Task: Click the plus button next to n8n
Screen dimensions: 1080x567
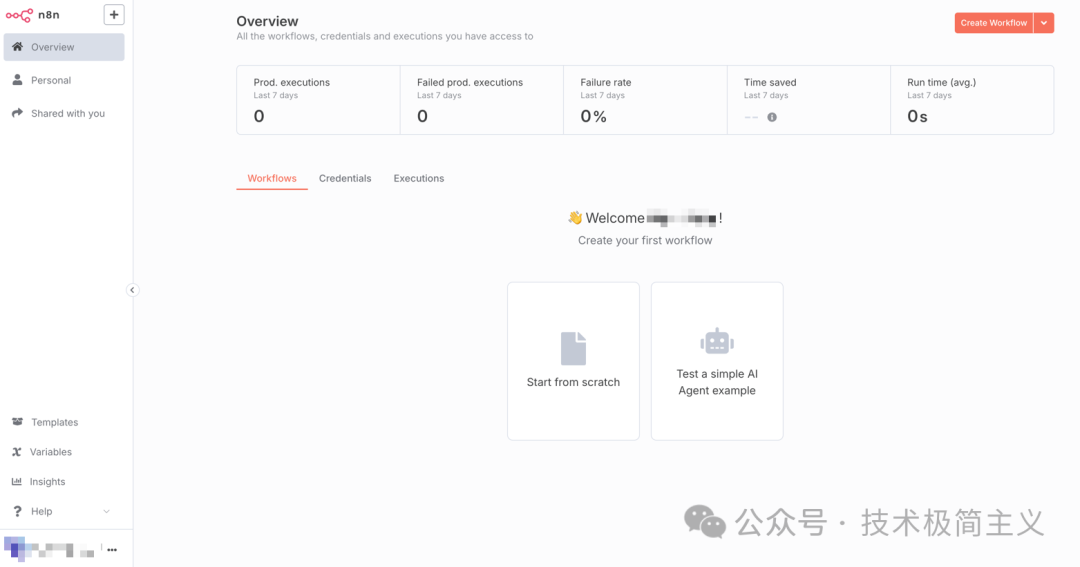Action: (114, 14)
